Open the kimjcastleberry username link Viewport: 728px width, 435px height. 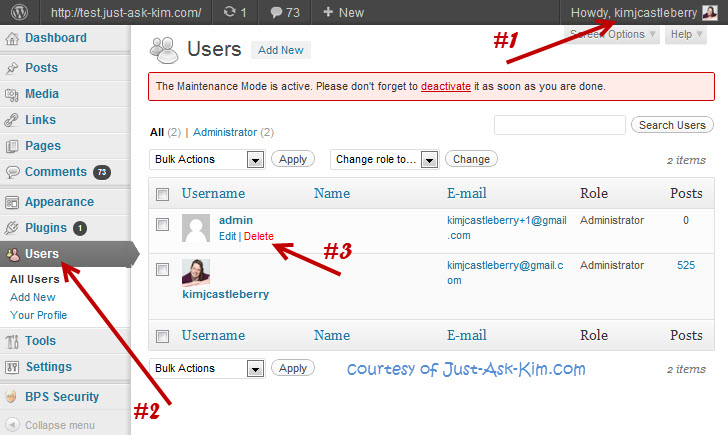tap(226, 294)
